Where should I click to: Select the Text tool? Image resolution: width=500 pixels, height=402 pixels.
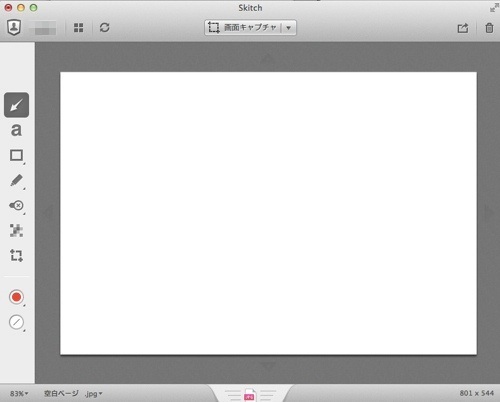(x=16, y=130)
